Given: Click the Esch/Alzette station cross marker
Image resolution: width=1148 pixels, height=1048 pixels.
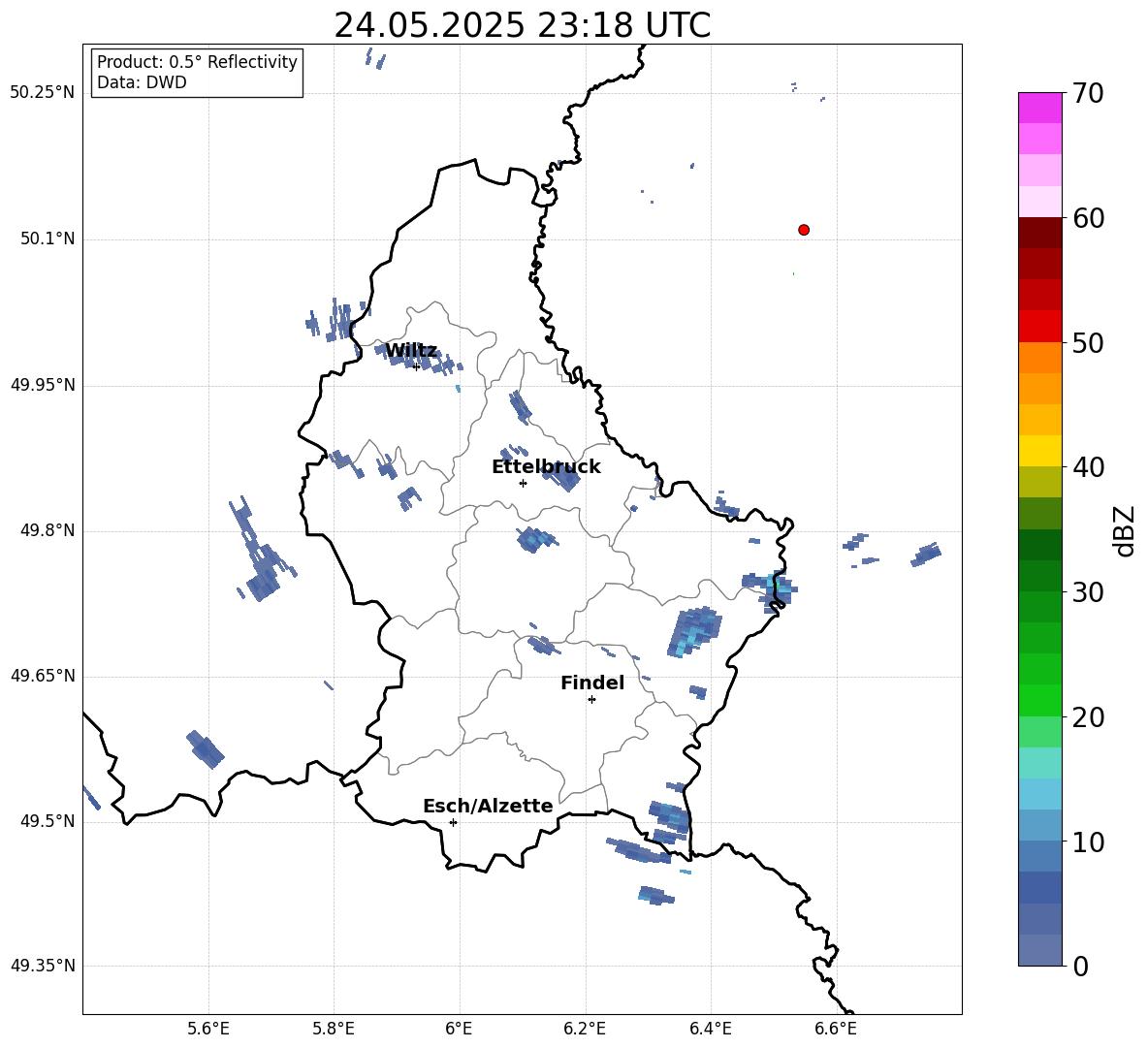Looking at the screenshot, I should pos(453,822).
